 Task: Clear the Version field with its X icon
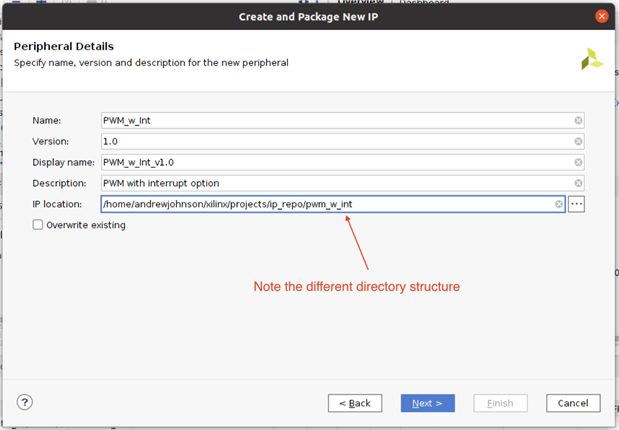[578, 141]
